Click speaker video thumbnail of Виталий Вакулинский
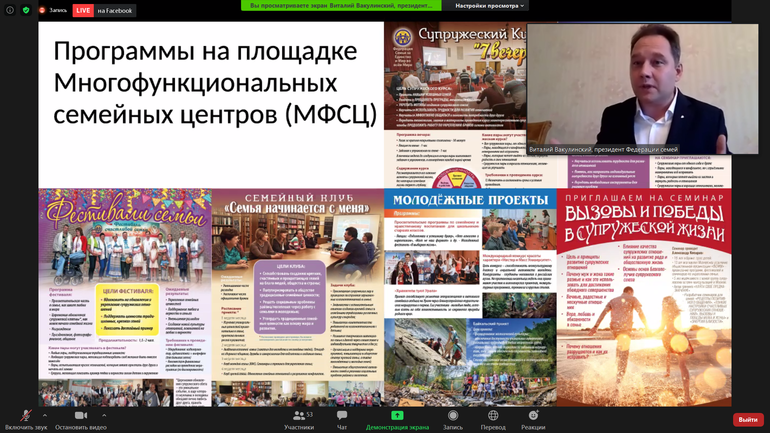770x433 pixels. click(642, 89)
